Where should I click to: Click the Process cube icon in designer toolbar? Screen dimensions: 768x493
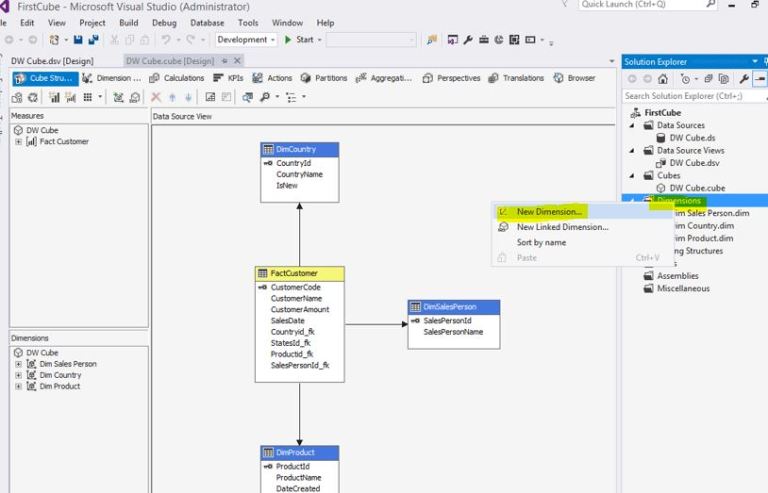(x=17, y=97)
